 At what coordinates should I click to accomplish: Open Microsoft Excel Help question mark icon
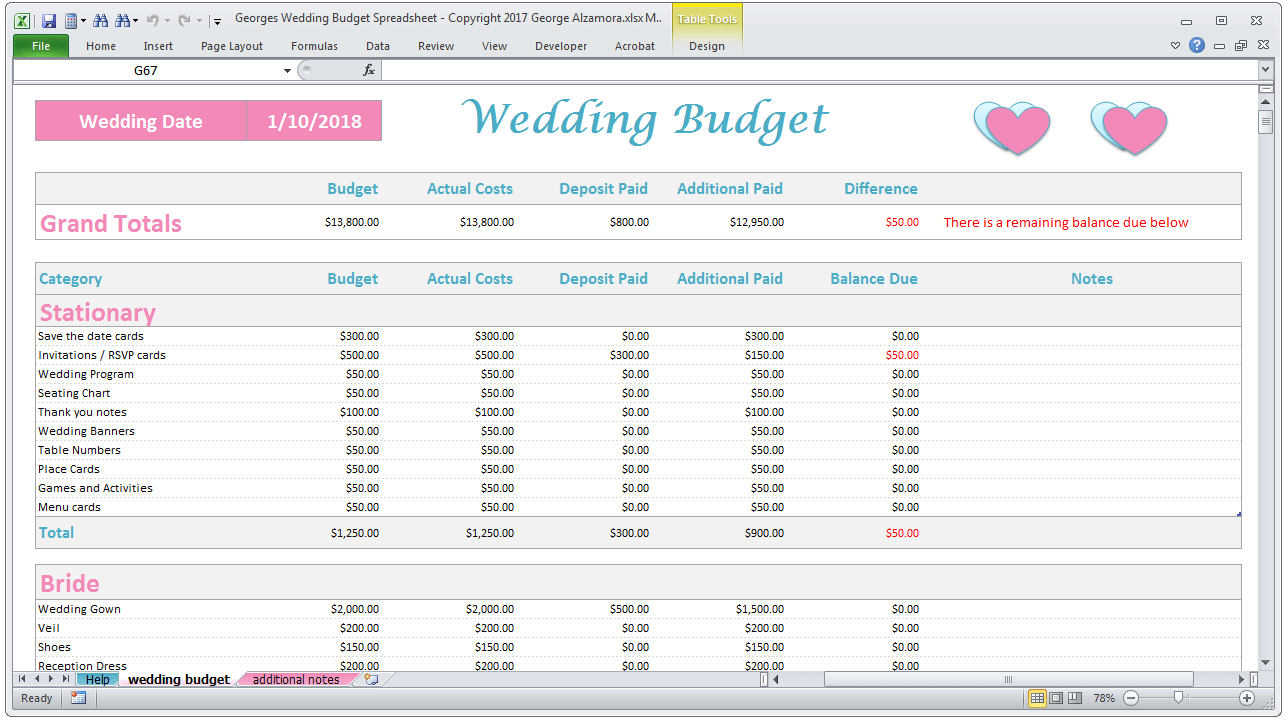coord(1197,45)
